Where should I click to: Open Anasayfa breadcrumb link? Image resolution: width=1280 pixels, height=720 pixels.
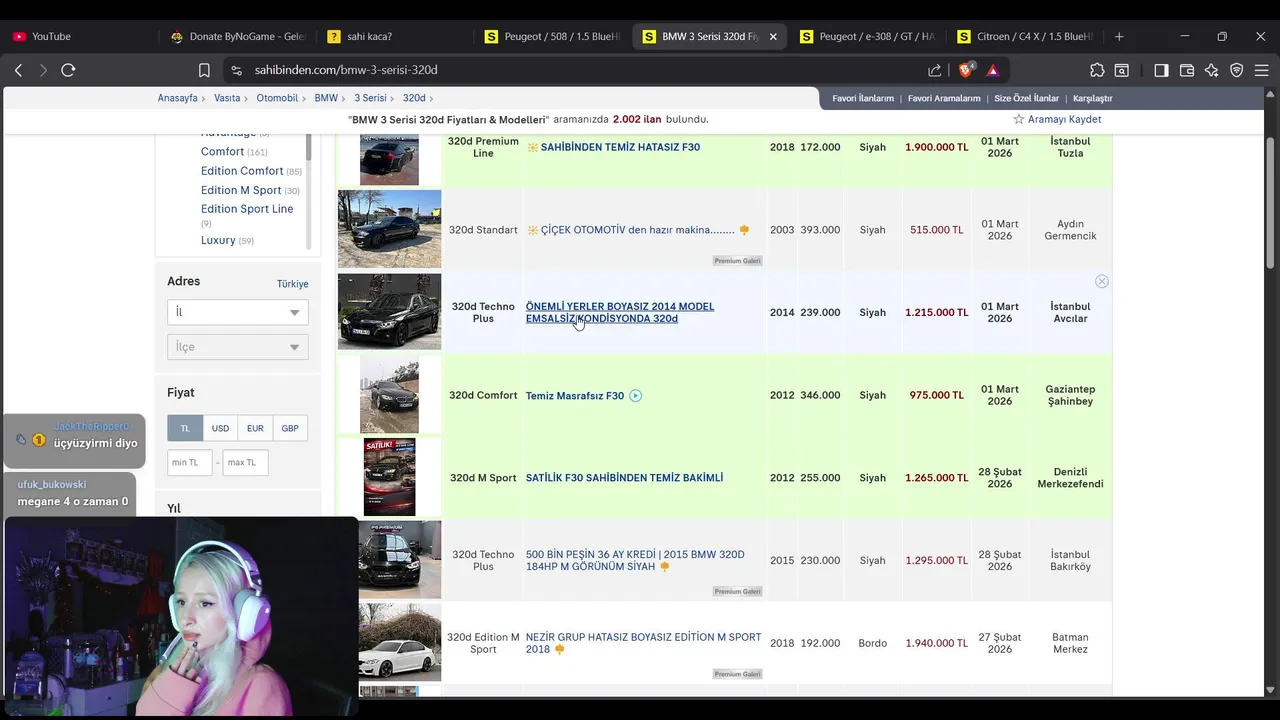pos(177,98)
